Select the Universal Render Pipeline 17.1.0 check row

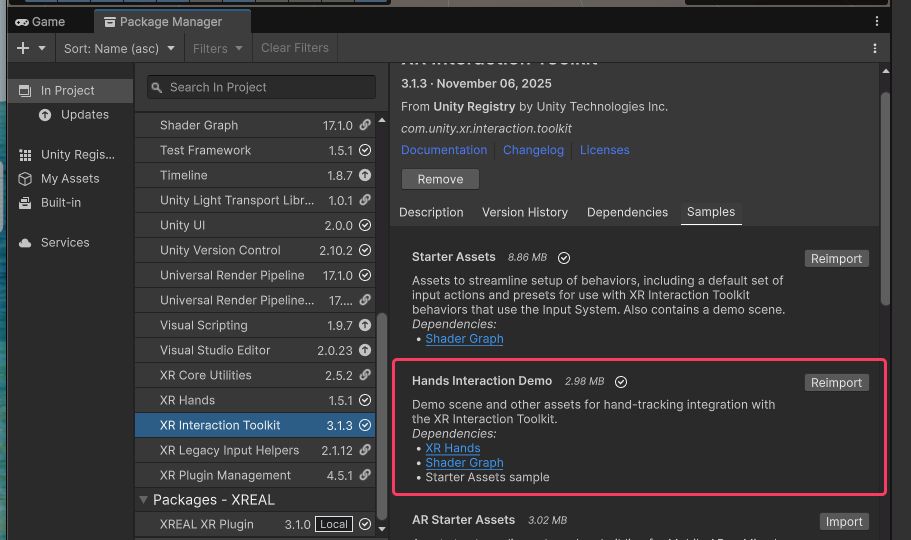click(255, 275)
